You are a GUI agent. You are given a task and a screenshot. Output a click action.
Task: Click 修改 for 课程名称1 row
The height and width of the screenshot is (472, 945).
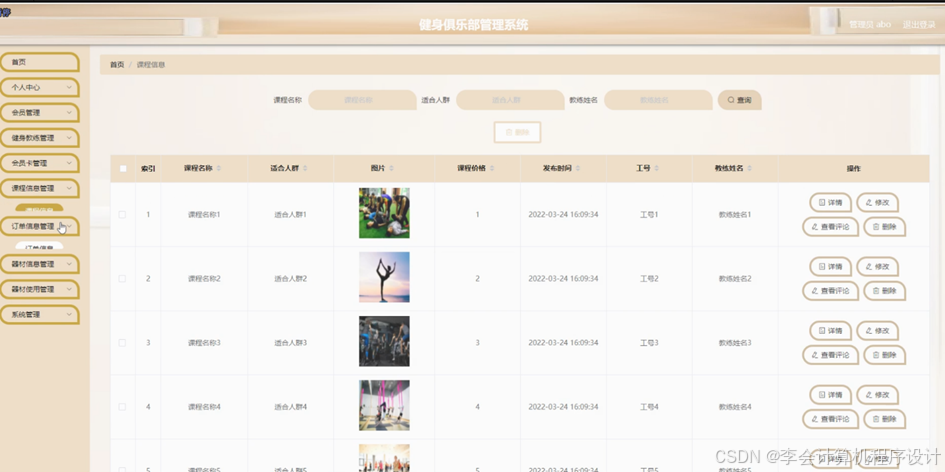[878, 203]
